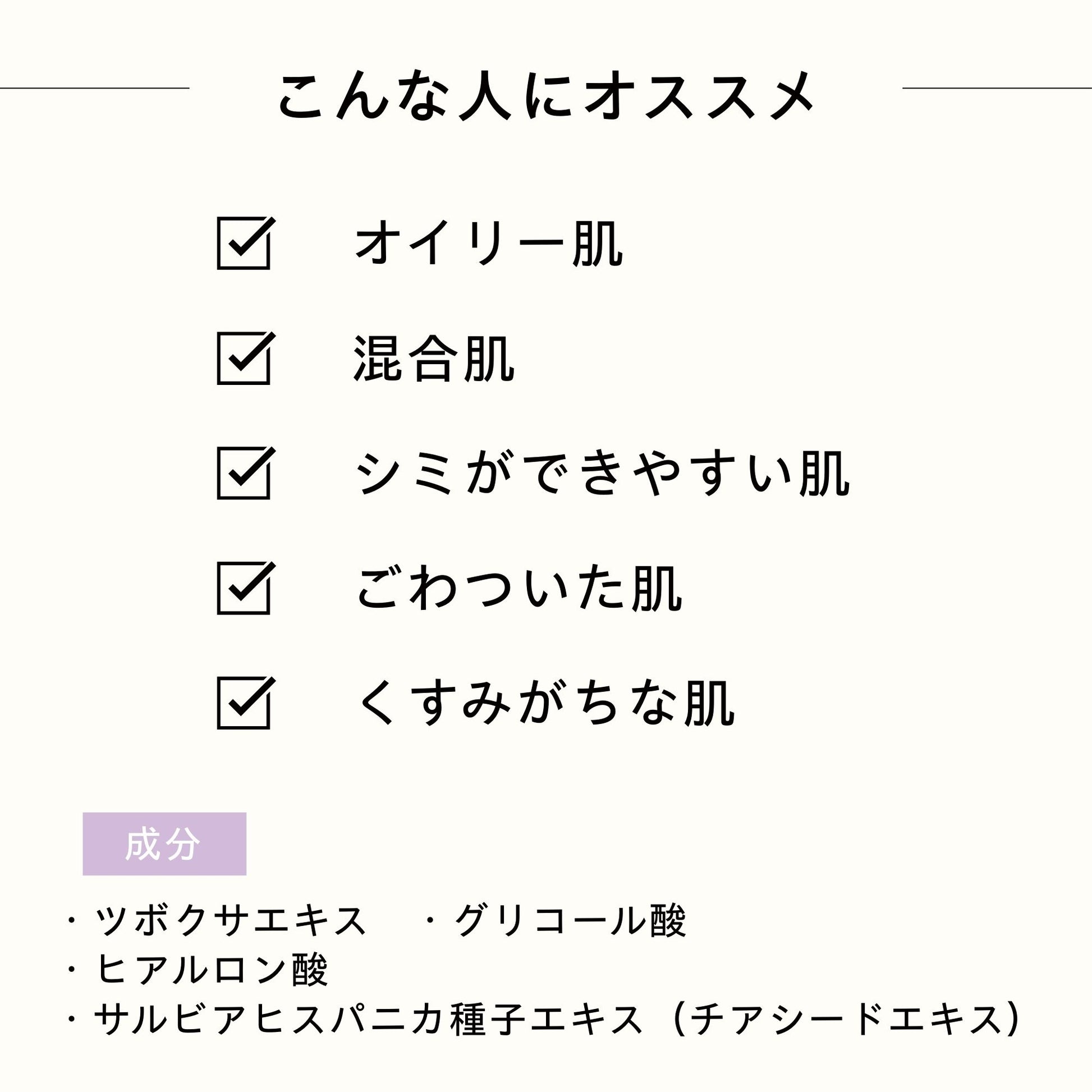Screen dimensions: 1092x1092
Task: Uncheck the box next to ごわついた肌
Action: (x=244, y=588)
